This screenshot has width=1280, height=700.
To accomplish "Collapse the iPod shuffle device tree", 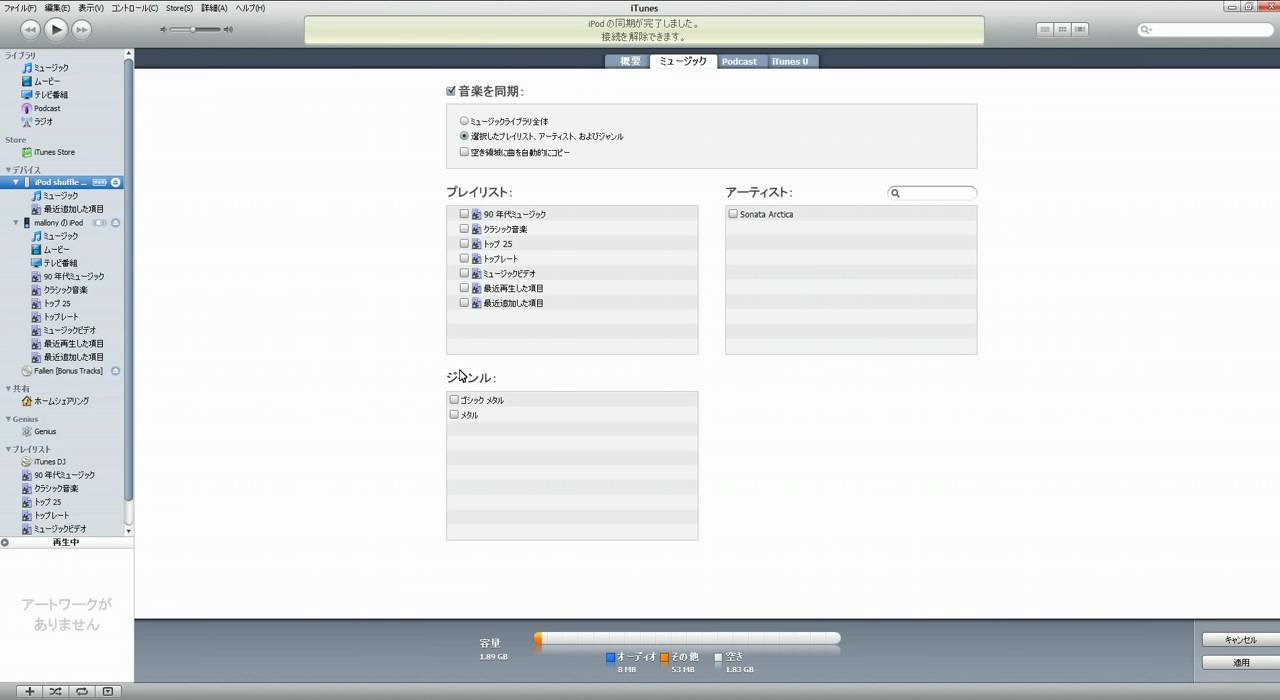I will pos(16,182).
